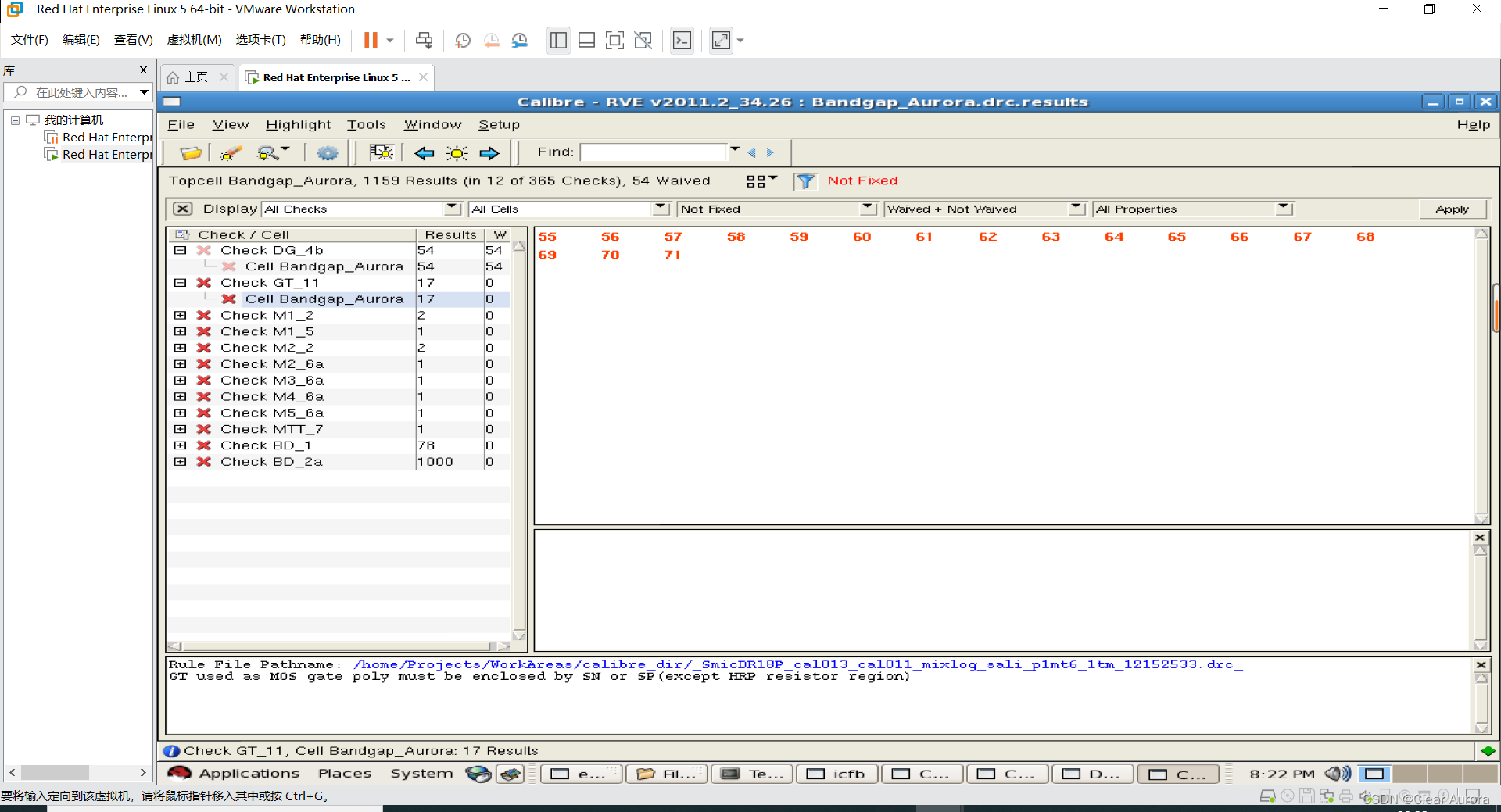Close the Display filter bar with X
The image size is (1501, 812).
pyautogui.click(x=182, y=209)
